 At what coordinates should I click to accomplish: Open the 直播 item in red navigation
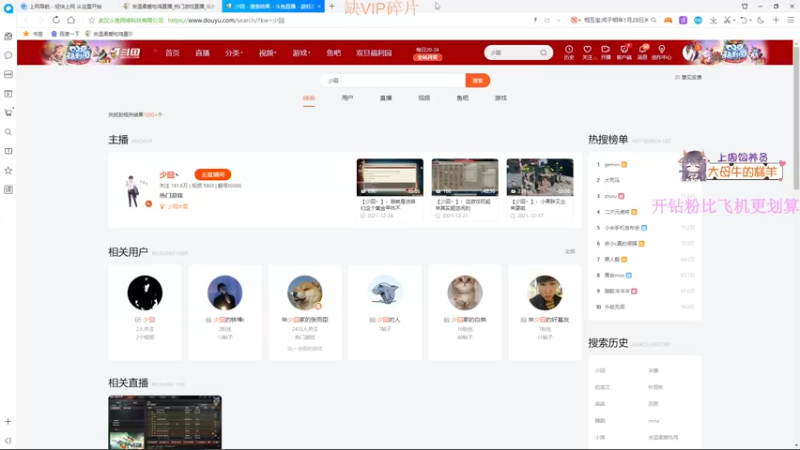203,53
